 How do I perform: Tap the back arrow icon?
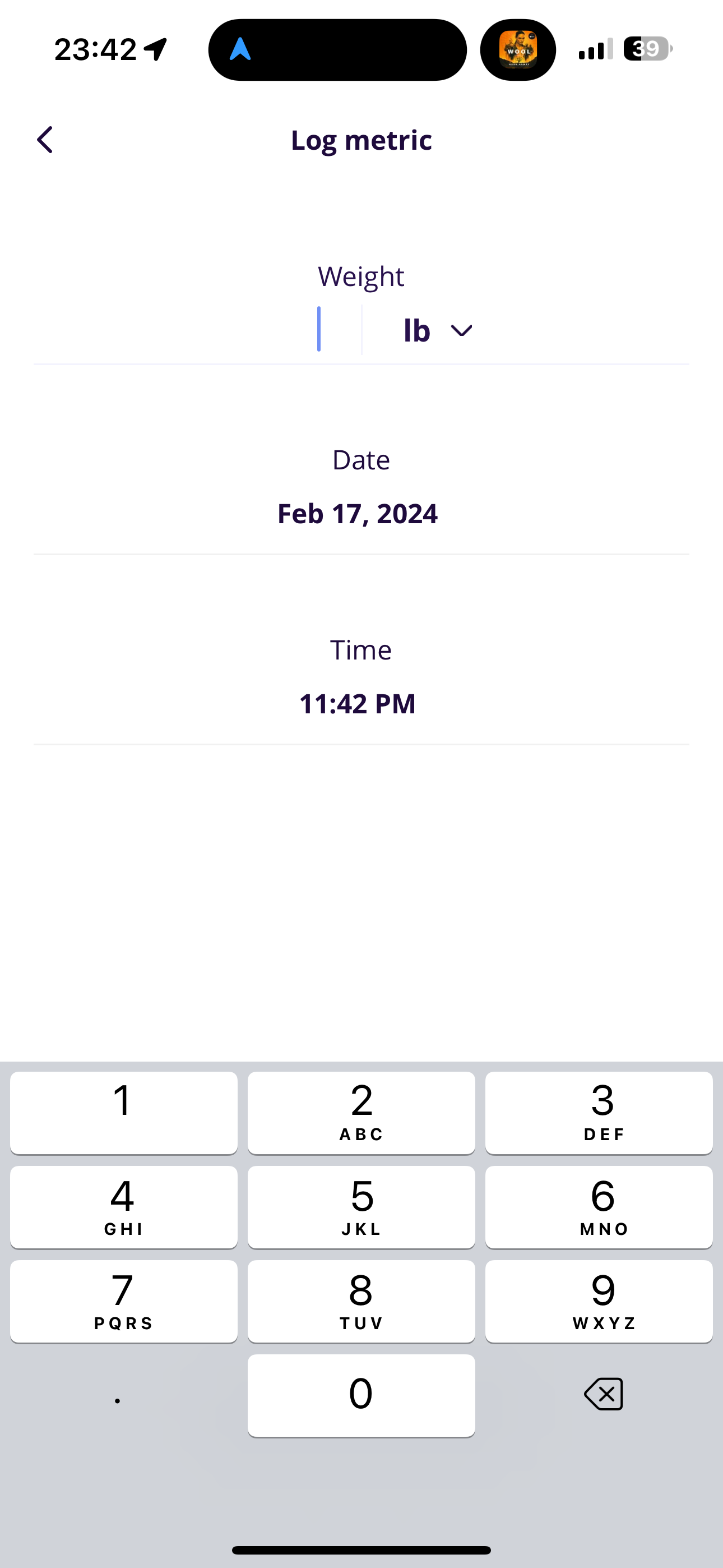pos(45,140)
